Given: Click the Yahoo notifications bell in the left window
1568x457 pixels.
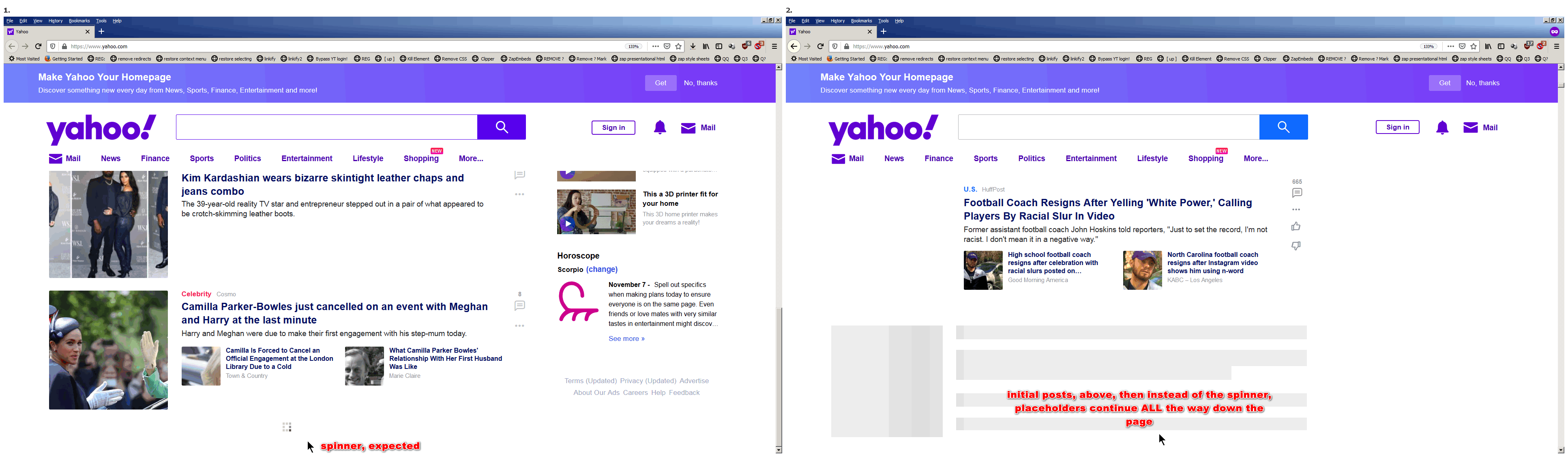Looking at the screenshot, I should pyautogui.click(x=660, y=127).
